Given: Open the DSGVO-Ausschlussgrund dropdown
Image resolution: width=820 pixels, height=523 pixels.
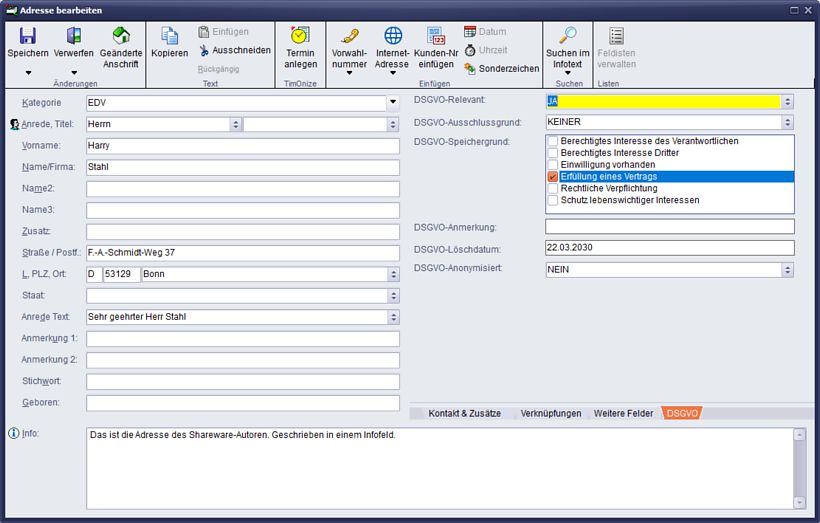Looking at the screenshot, I should [x=787, y=123].
